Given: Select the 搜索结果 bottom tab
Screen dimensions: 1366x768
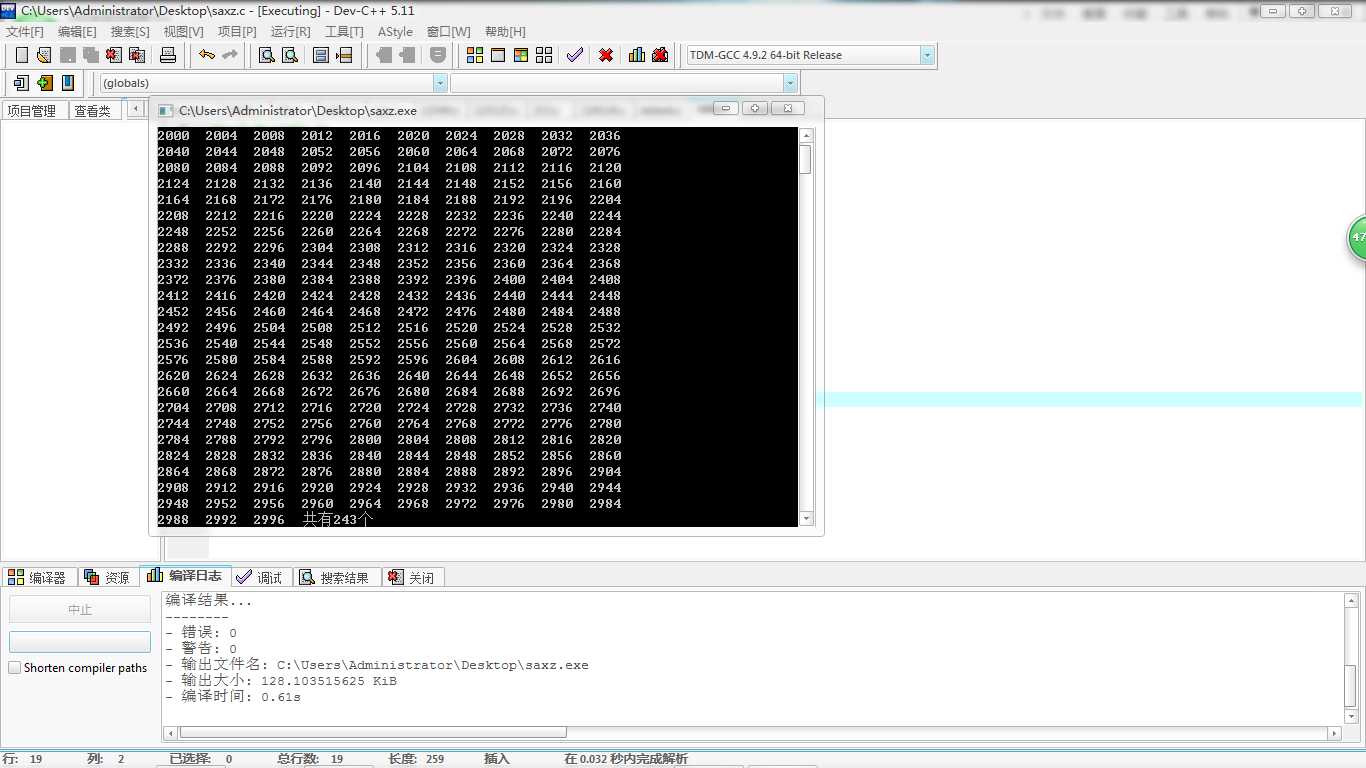Looking at the screenshot, I should point(335,577).
